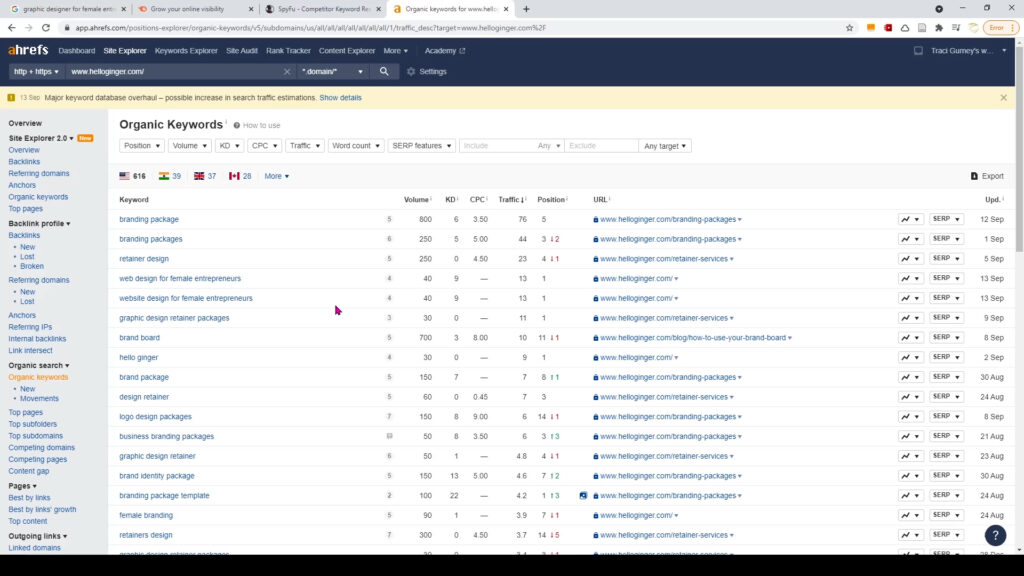Open the SERP features dropdown

pos(421,145)
